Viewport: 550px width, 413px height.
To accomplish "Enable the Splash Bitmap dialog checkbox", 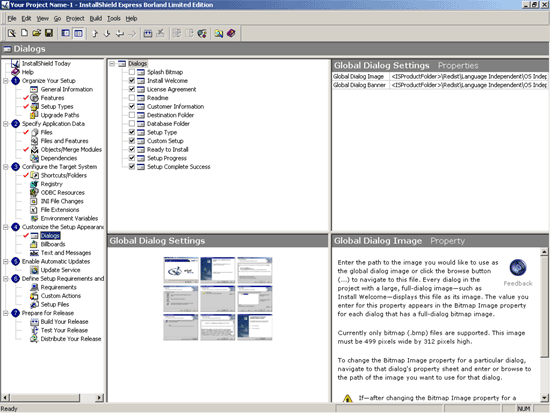I will (132, 72).
